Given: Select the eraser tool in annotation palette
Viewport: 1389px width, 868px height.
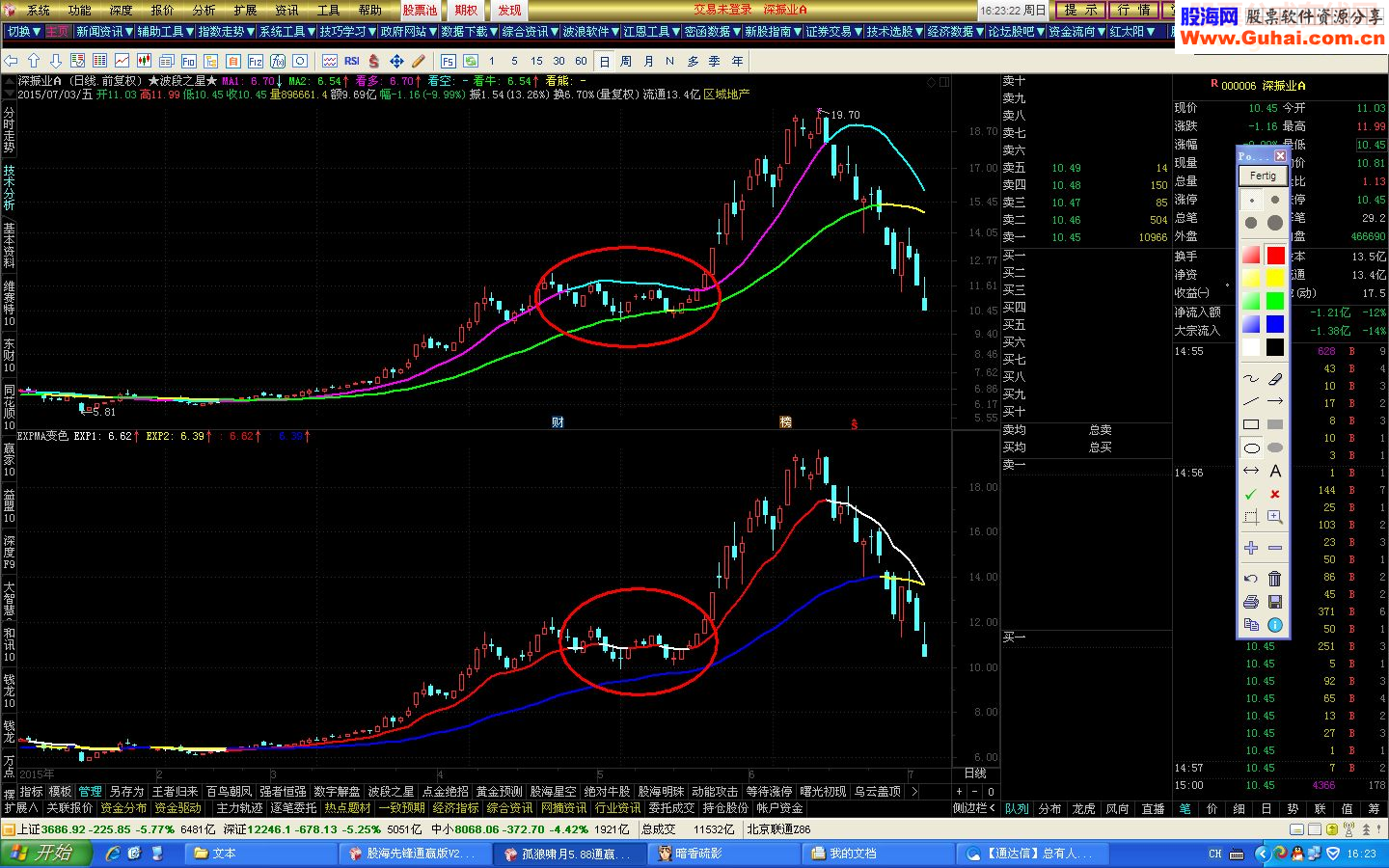Looking at the screenshot, I should (x=1275, y=379).
